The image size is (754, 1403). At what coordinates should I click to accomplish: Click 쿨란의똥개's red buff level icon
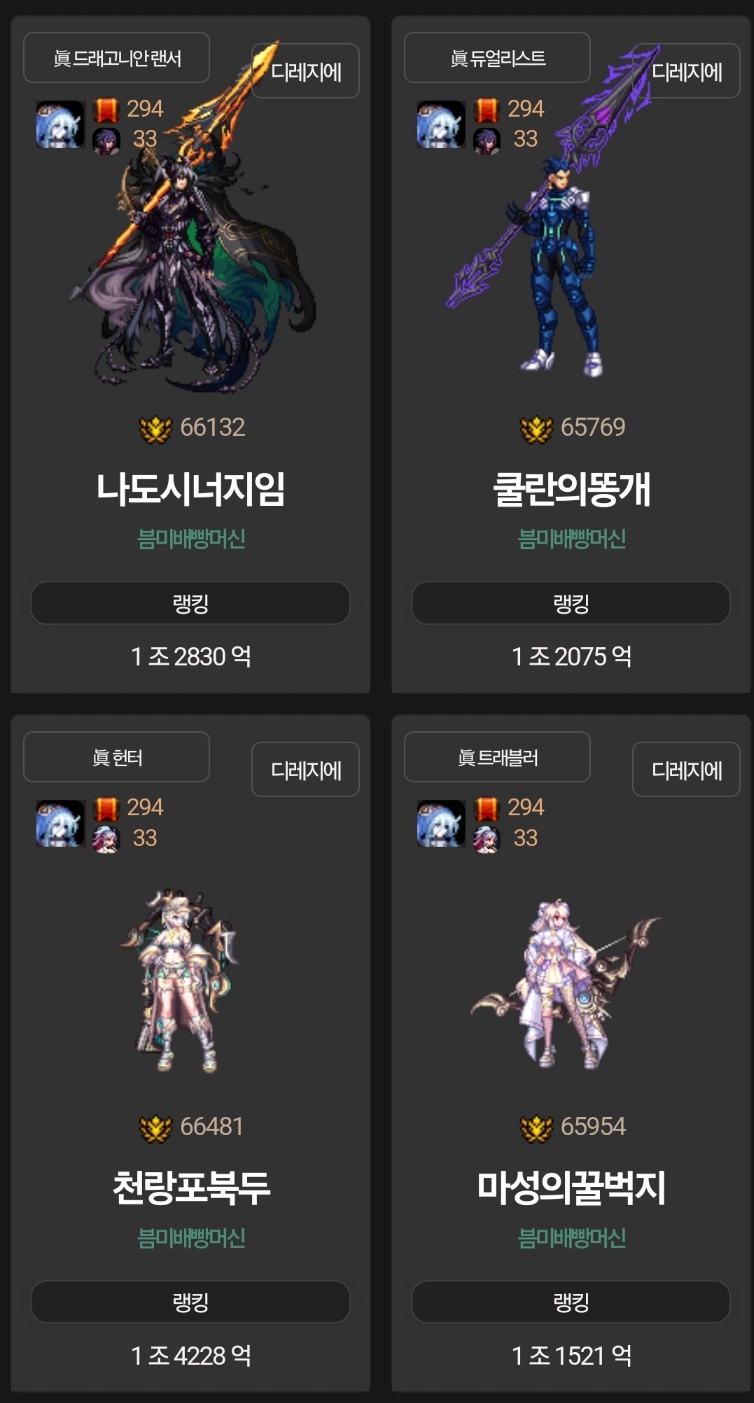pos(486,109)
